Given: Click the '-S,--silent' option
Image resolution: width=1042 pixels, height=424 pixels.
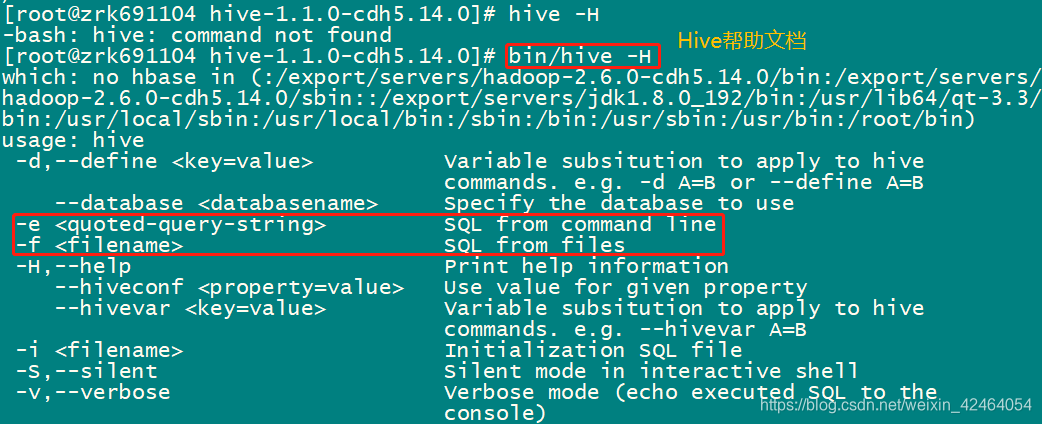Looking at the screenshot, I should click(86, 371).
